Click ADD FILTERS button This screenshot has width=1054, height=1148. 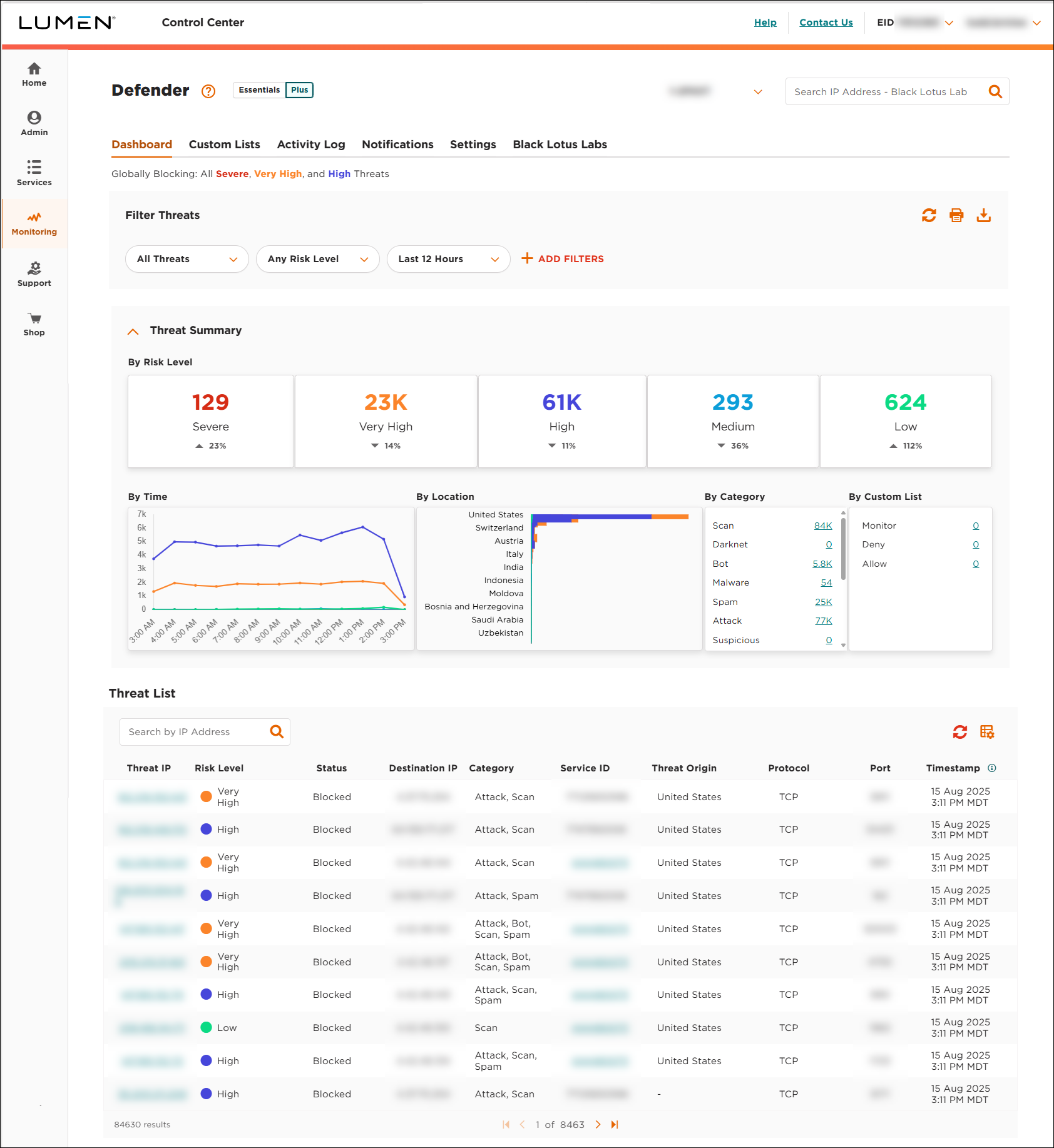click(x=563, y=258)
